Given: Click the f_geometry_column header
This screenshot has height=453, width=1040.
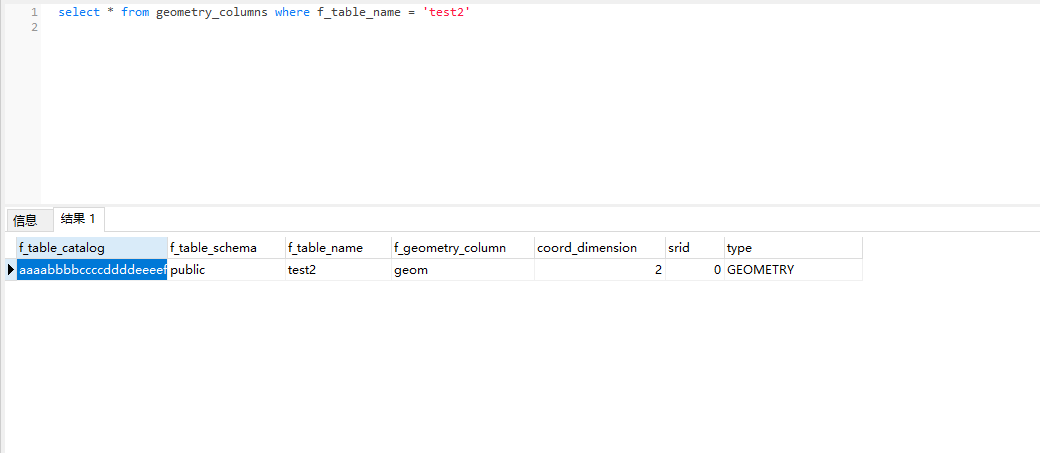Looking at the screenshot, I should [x=463, y=248].
